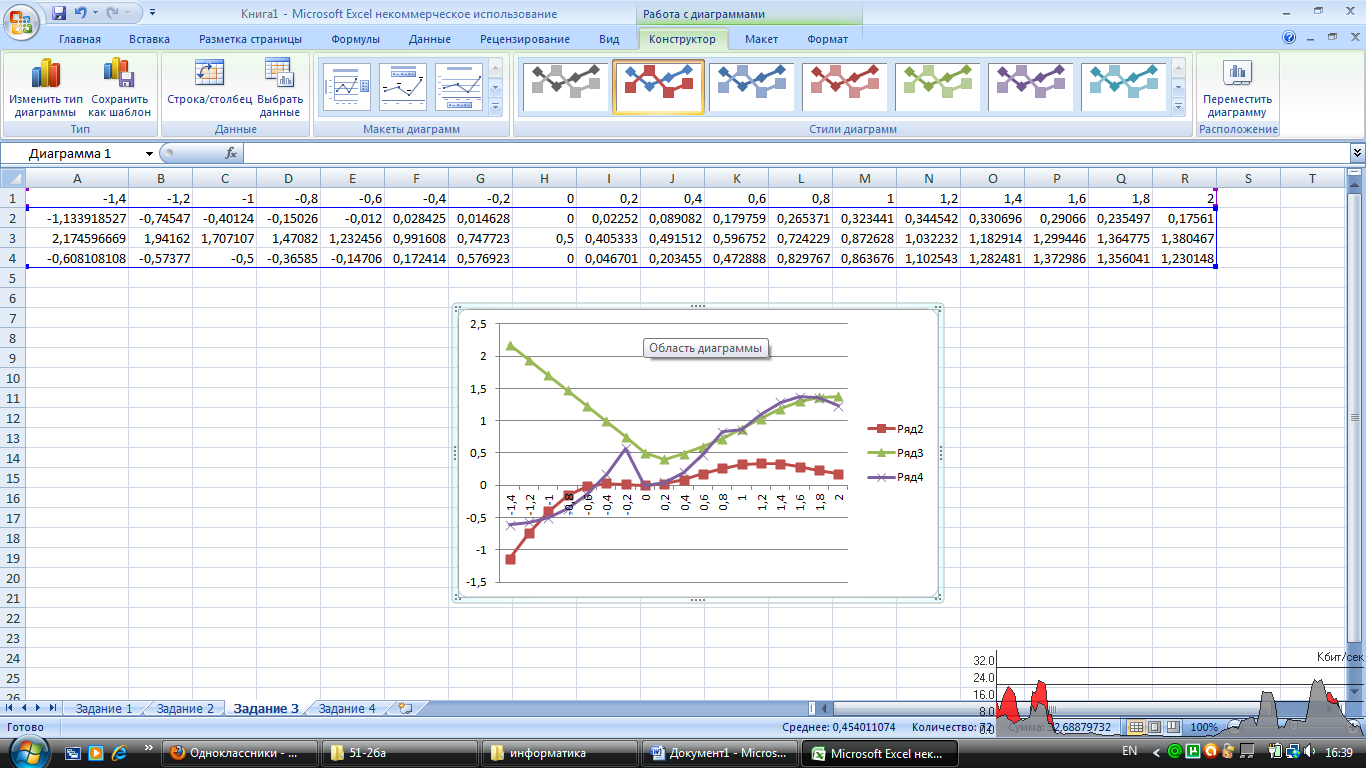Viewport: 1366px width, 768px height.
Task: Choose the purple chart style
Action: click(1031, 87)
